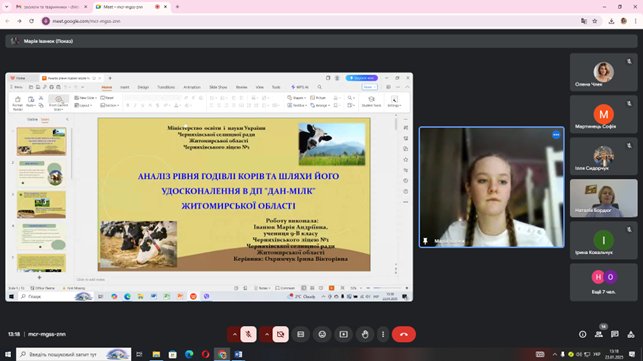Open the Insert ribbon tab in shared WPS window
The height and width of the screenshot is (361, 643).
pos(125,87)
